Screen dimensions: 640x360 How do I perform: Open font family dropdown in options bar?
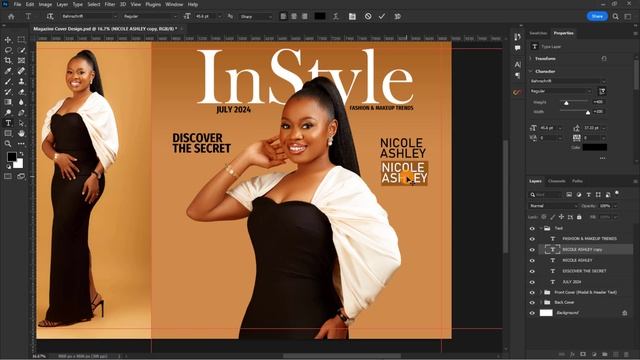(89, 16)
